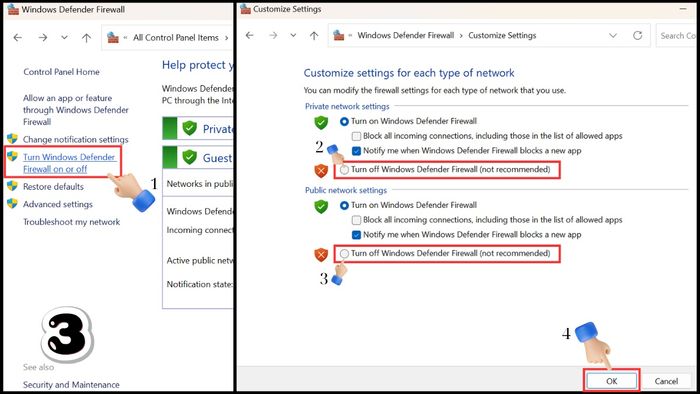Image resolution: width=700 pixels, height=394 pixels.
Task: Click red shield icon in private network settings
Action: (321, 170)
